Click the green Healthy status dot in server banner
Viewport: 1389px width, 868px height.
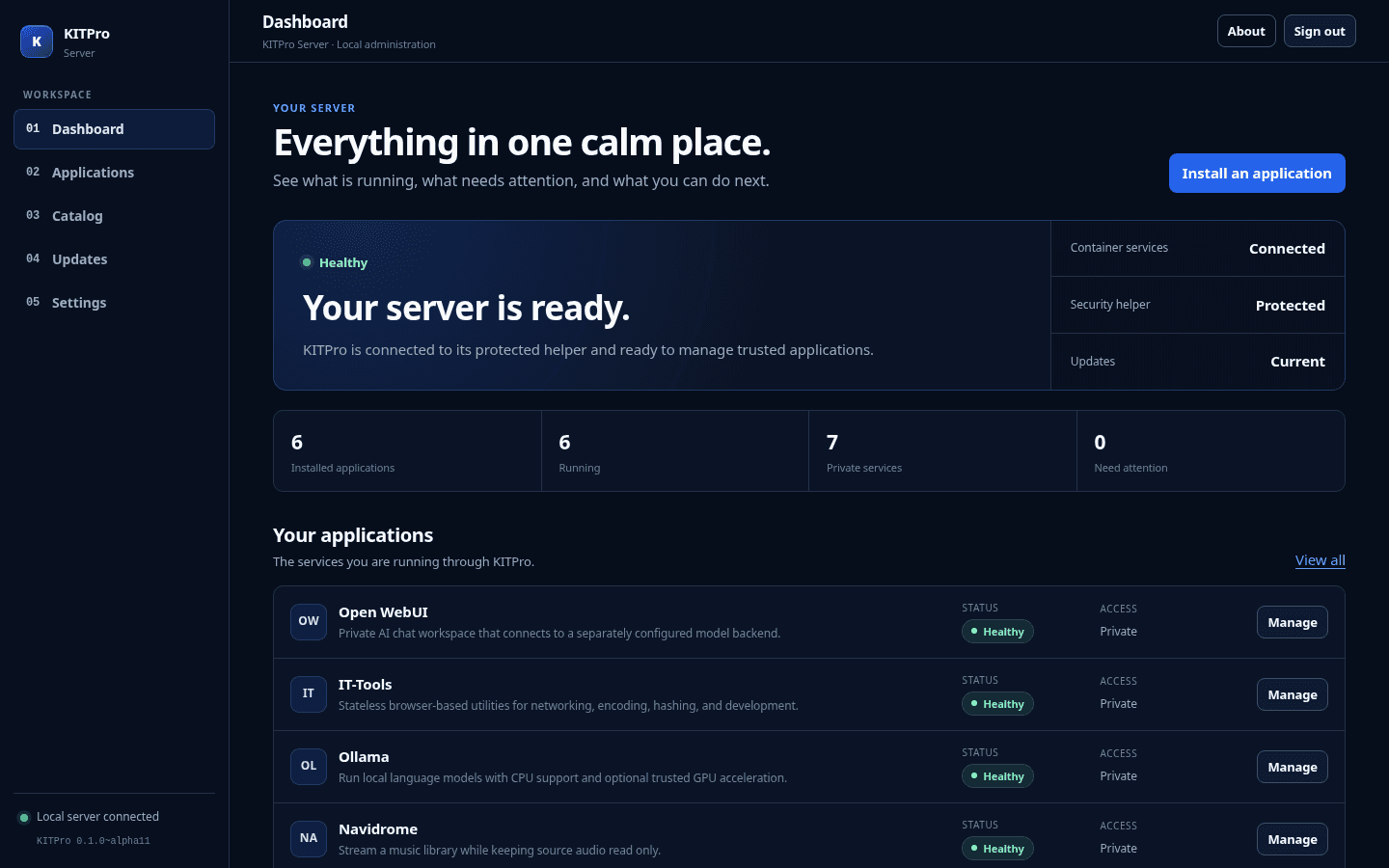307,262
